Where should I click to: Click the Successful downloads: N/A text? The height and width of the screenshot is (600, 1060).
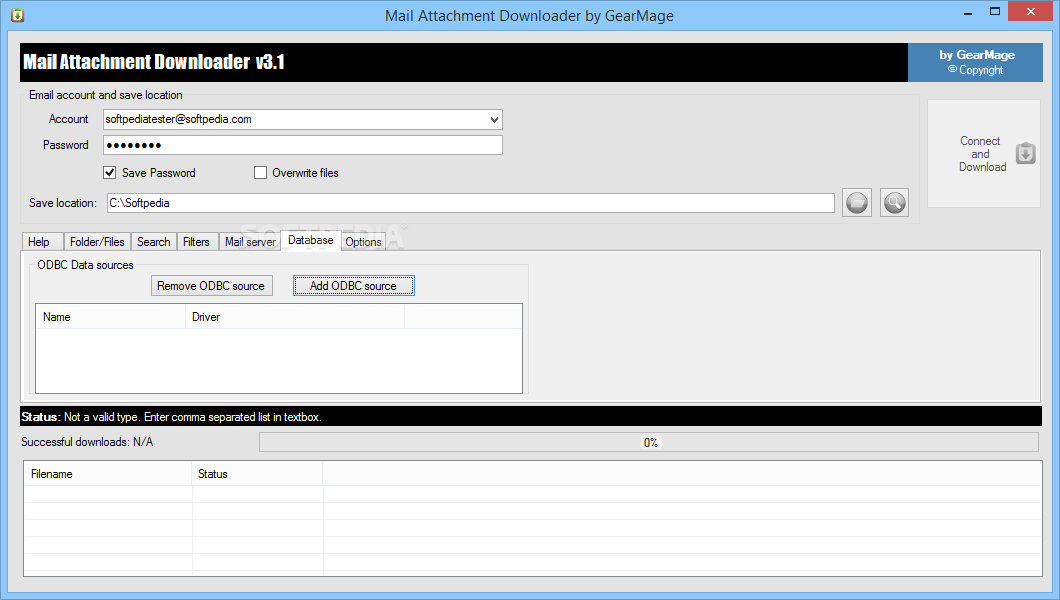coord(87,442)
